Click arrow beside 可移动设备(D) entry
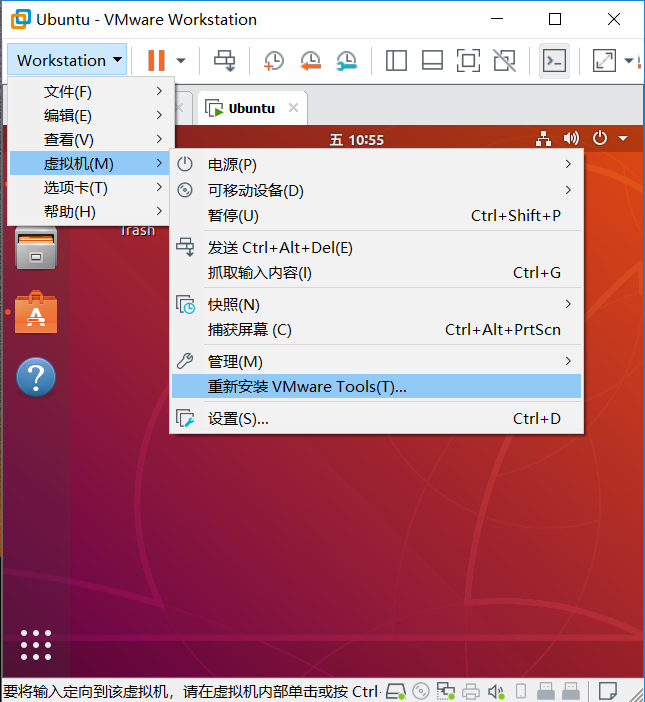The height and width of the screenshot is (702, 645). tap(568, 190)
